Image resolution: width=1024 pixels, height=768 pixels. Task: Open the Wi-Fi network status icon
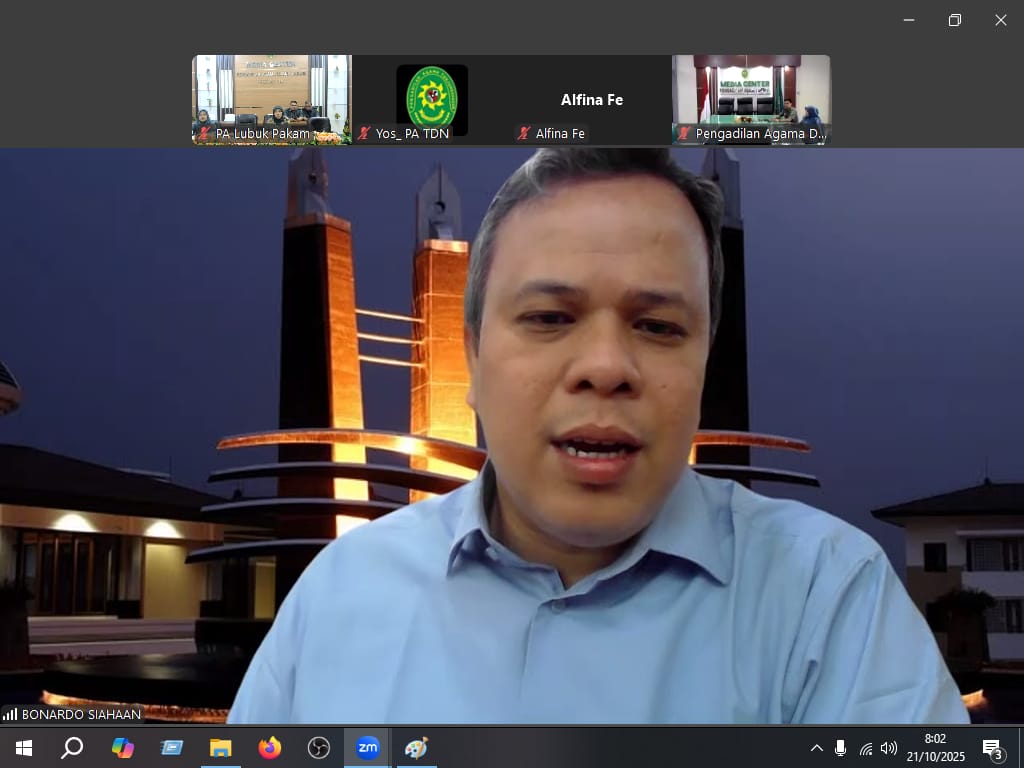point(865,748)
